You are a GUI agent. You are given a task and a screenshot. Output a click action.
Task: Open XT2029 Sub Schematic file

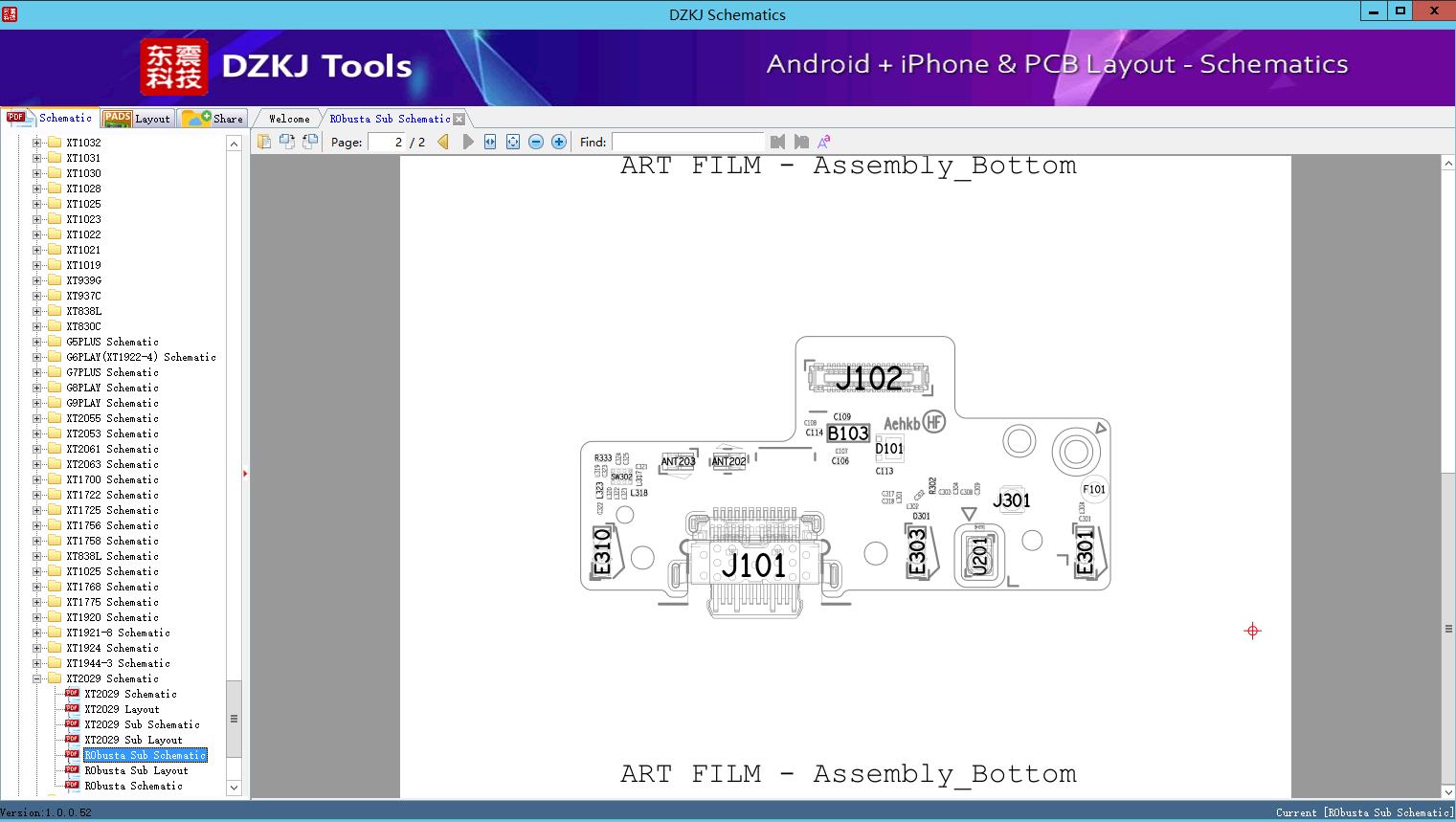[x=142, y=724]
